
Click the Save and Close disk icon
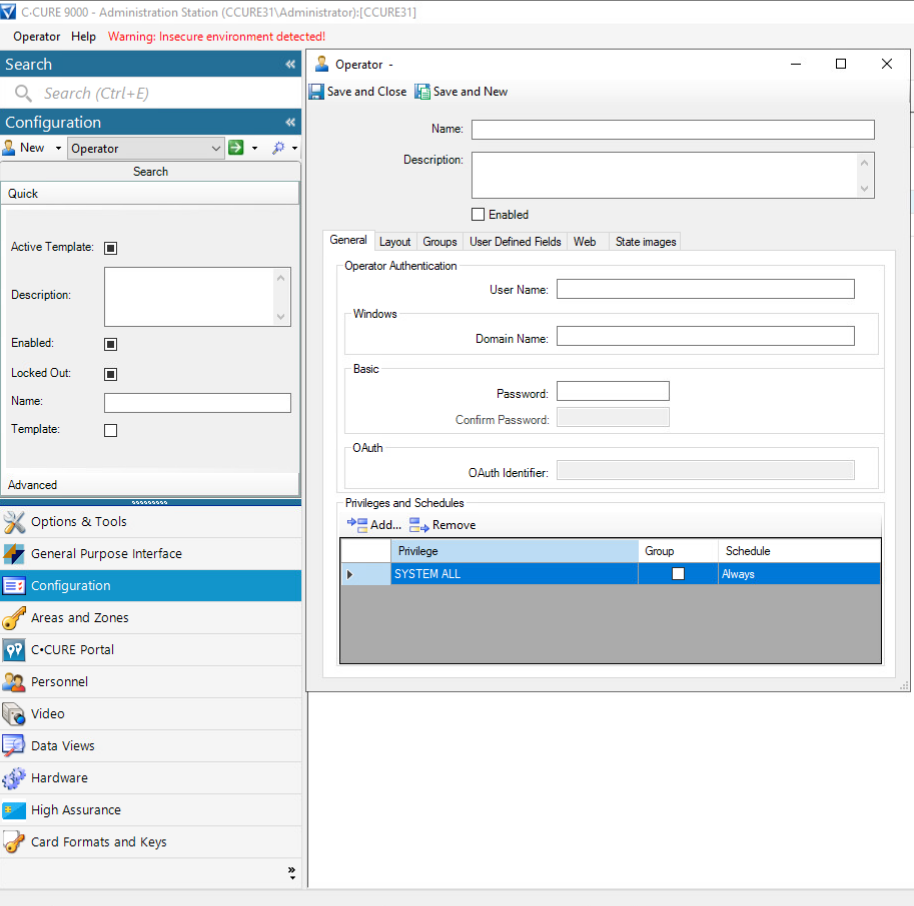(318, 92)
